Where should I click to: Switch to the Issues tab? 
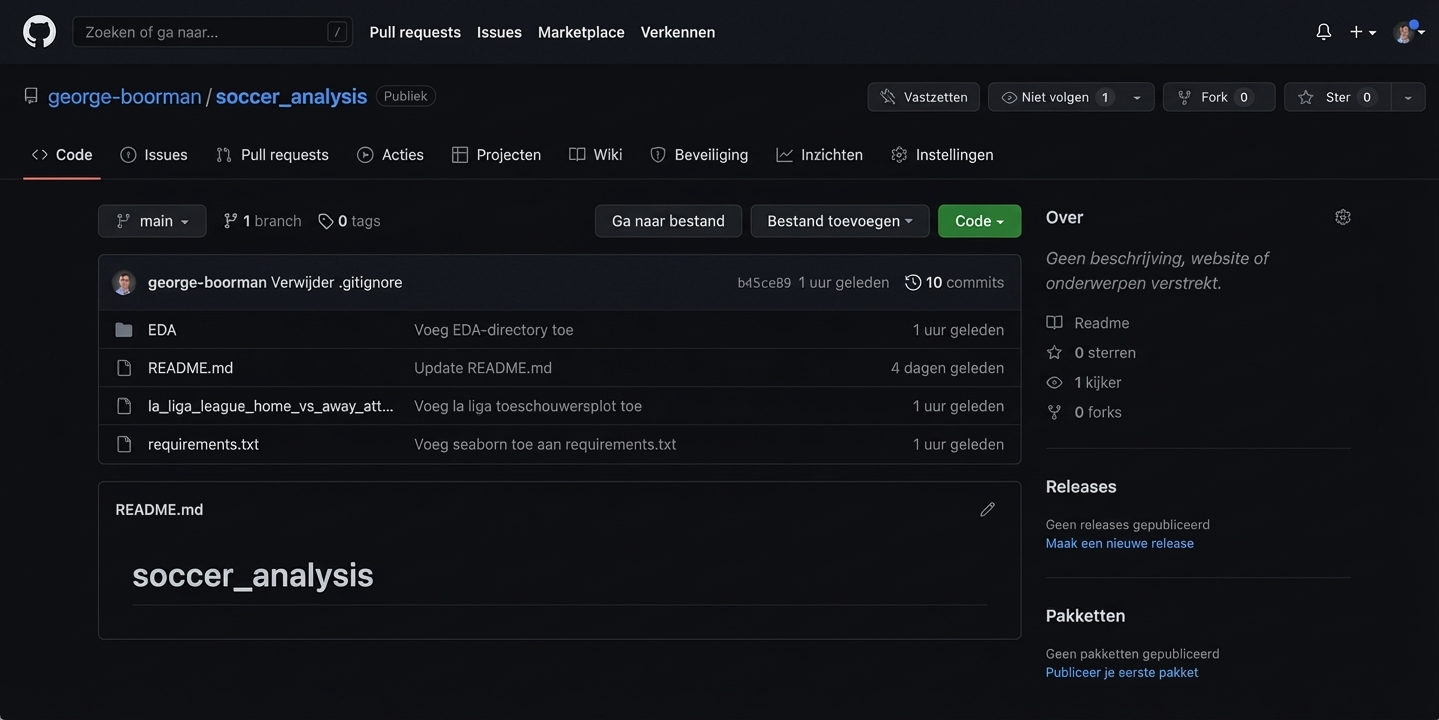154,155
